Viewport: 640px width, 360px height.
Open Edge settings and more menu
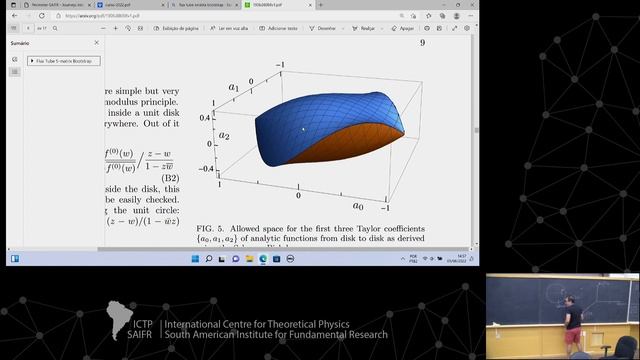point(471,16)
